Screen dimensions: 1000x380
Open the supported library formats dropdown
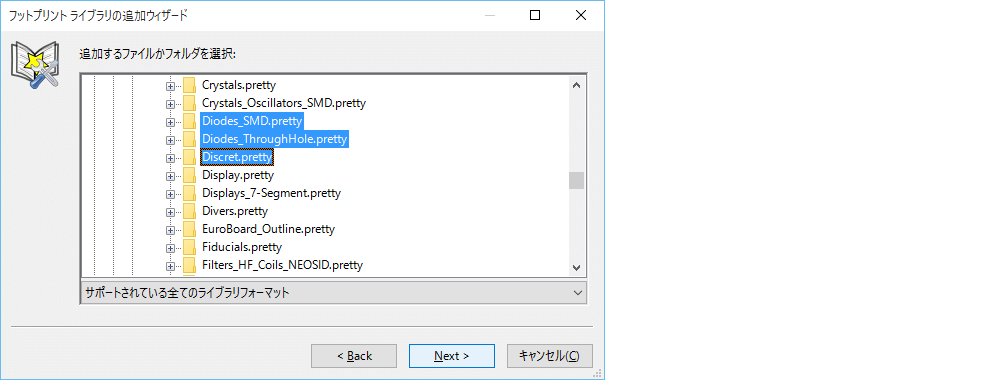tap(334, 293)
